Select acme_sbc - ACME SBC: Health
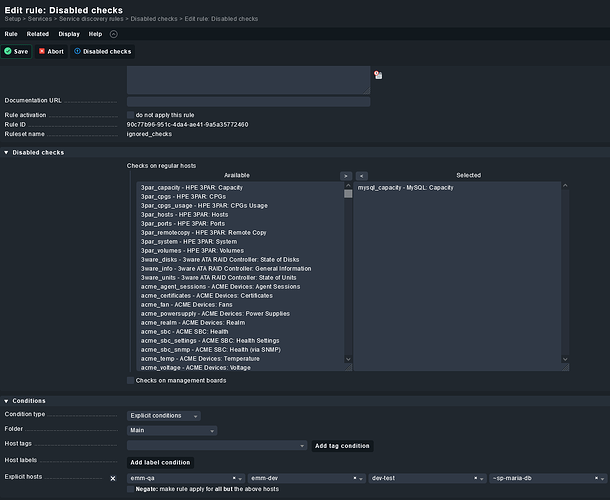This screenshot has width=610, height=500. pos(184,332)
